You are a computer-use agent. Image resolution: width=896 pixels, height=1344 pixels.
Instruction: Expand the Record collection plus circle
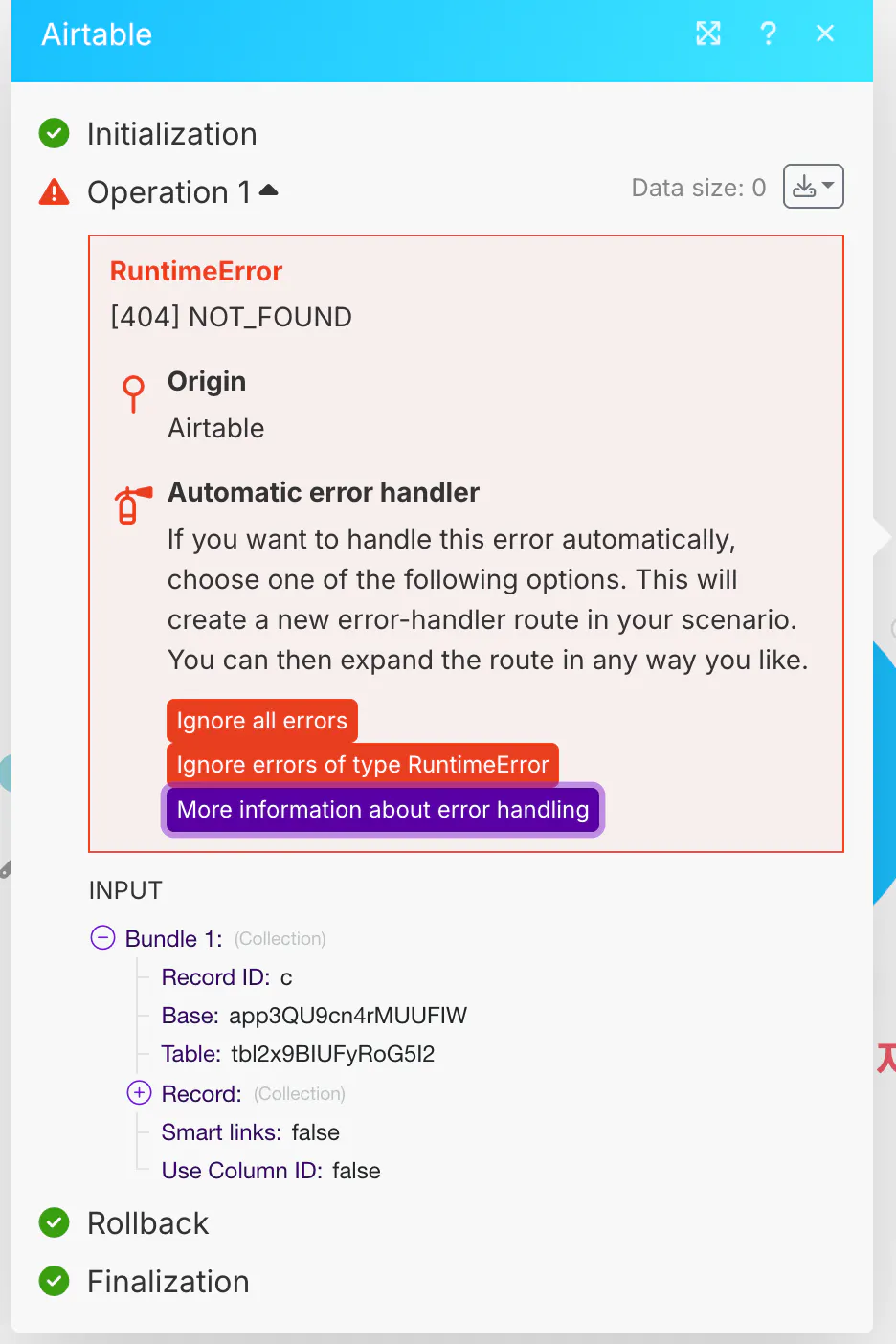pyautogui.click(x=139, y=1092)
